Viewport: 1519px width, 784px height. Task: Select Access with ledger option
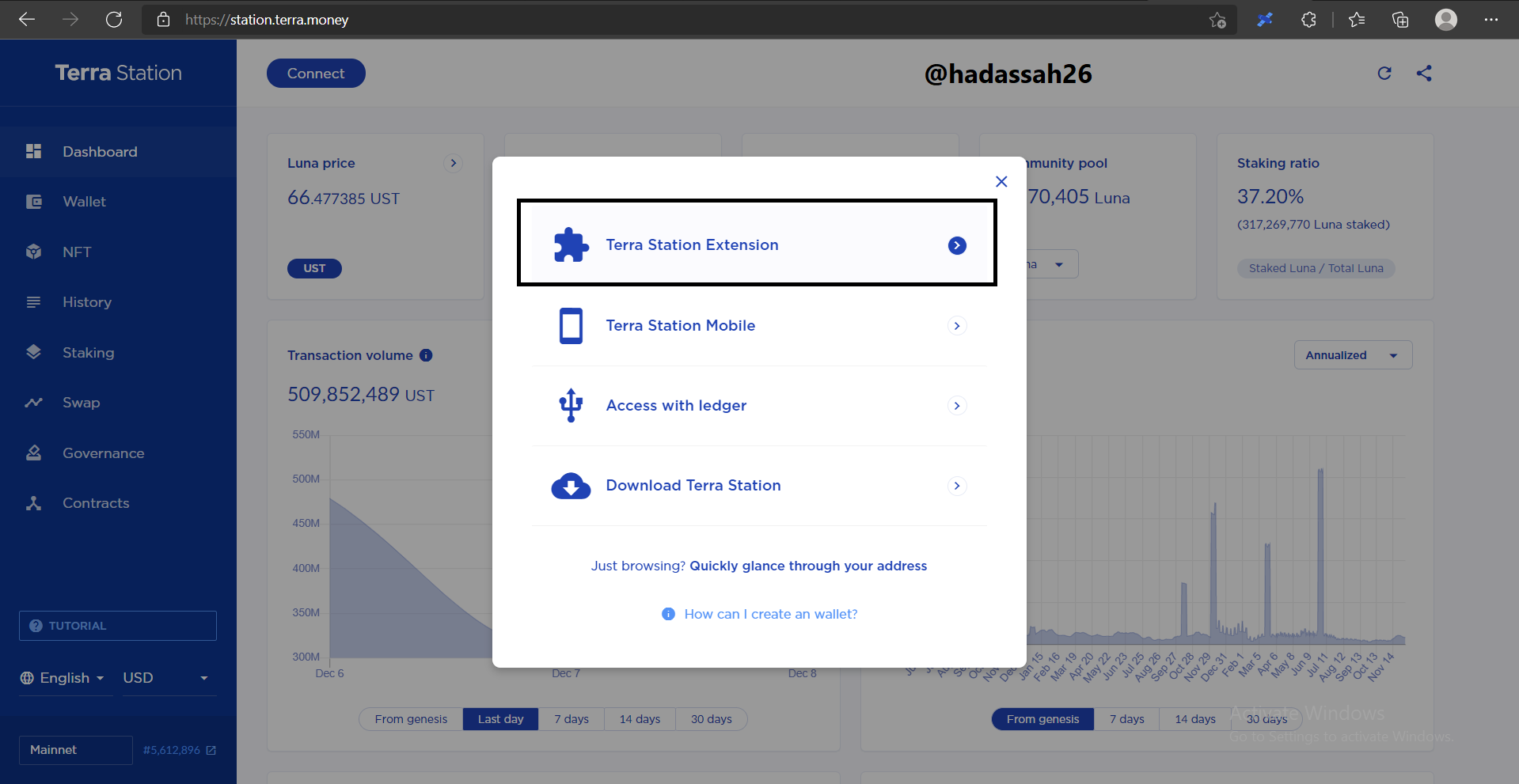click(759, 406)
